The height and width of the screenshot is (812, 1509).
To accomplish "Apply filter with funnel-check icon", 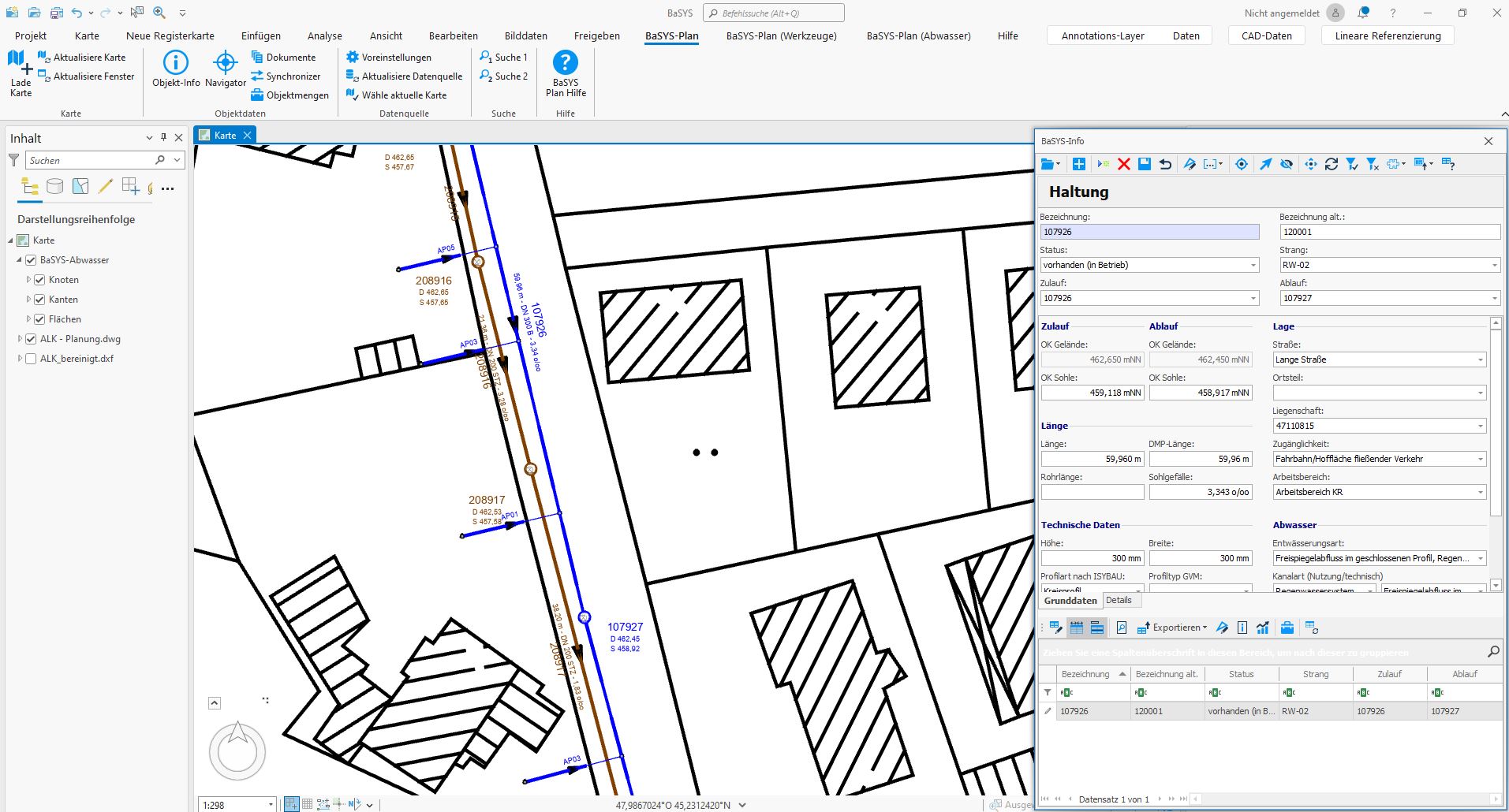I will tap(1352, 164).
